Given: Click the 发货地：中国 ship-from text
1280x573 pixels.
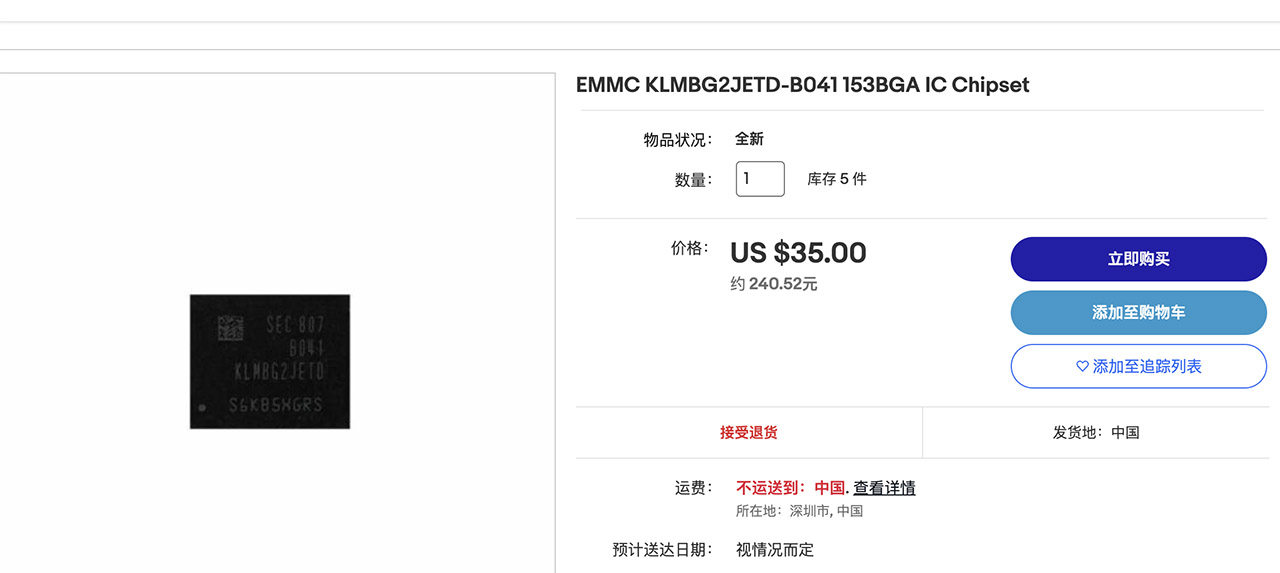Looking at the screenshot, I should pyautogui.click(x=1096, y=433).
